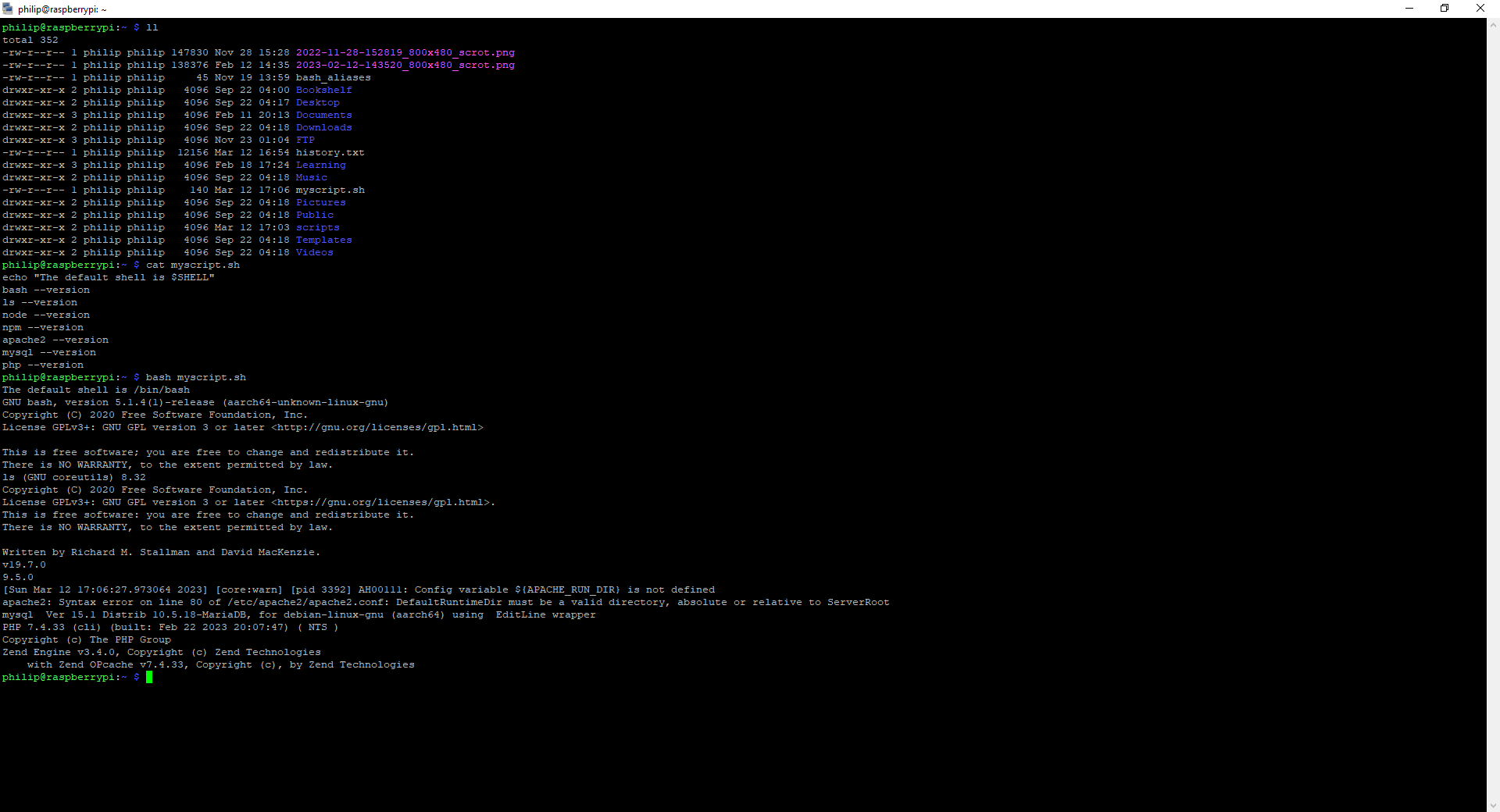Image resolution: width=1500 pixels, height=812 pixels.
Task: Click the bash_aliases file entry
Action: [333, 77]
